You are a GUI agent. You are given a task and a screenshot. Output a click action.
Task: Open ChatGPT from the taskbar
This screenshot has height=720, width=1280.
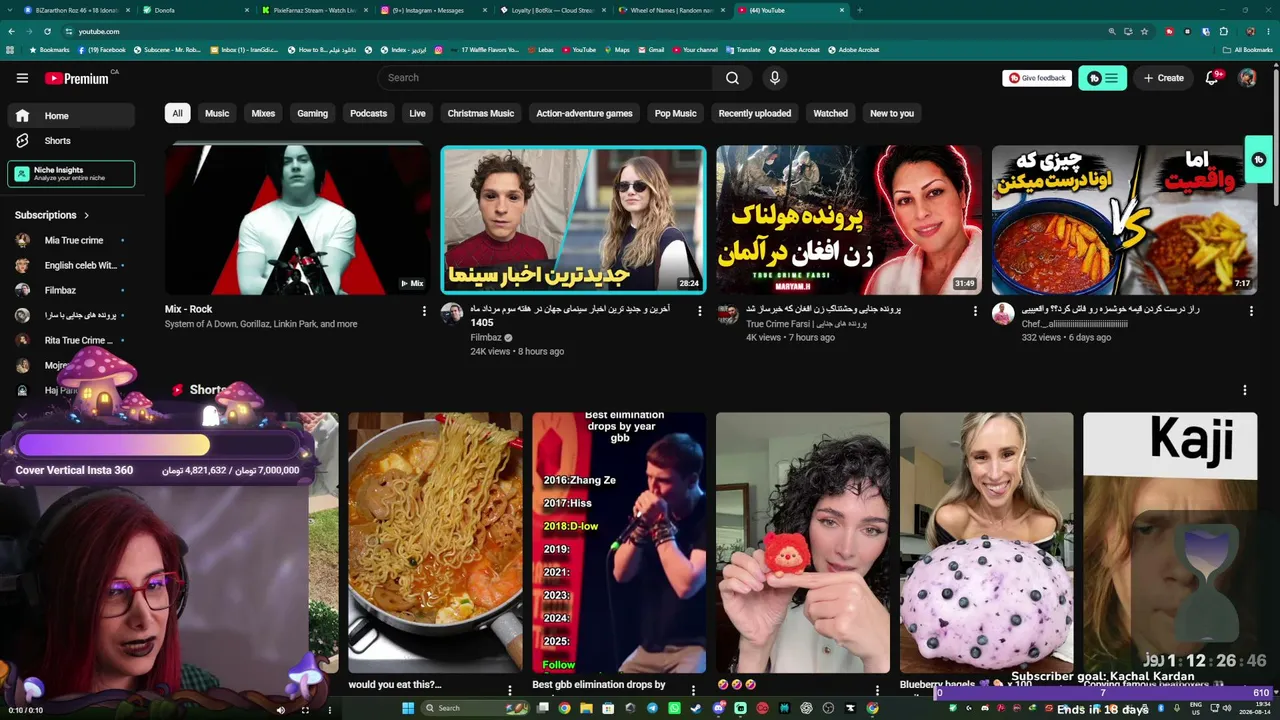[806, 708]
